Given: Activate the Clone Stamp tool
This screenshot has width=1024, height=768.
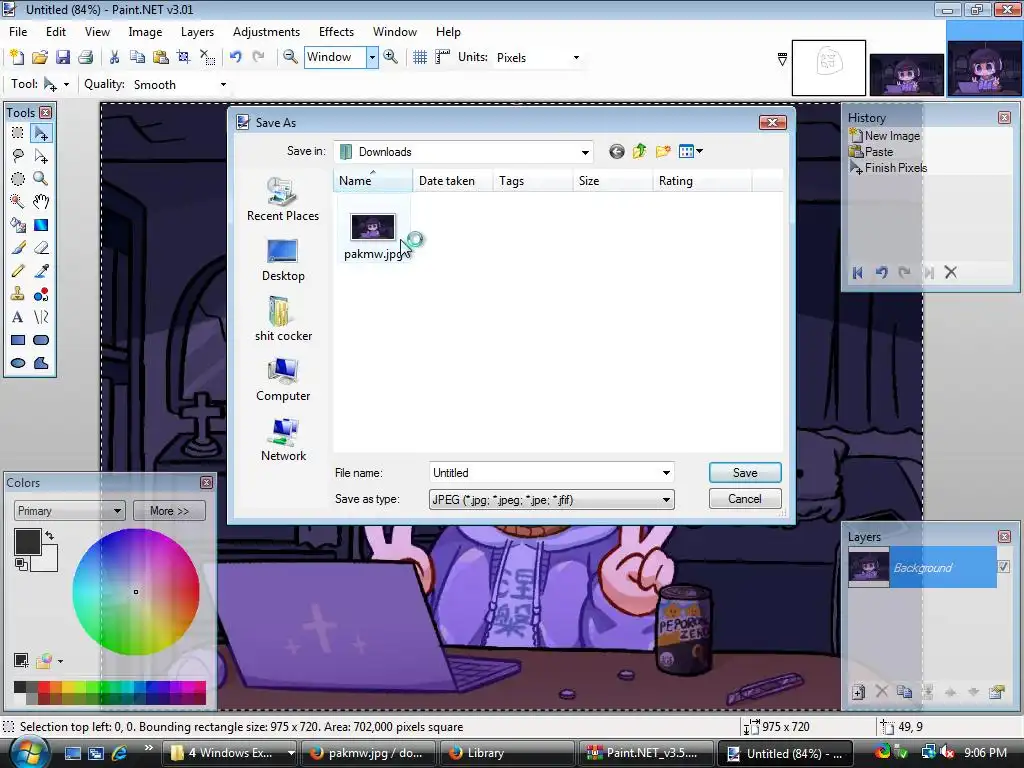Looking at the screenshot, I should point(18,295).
